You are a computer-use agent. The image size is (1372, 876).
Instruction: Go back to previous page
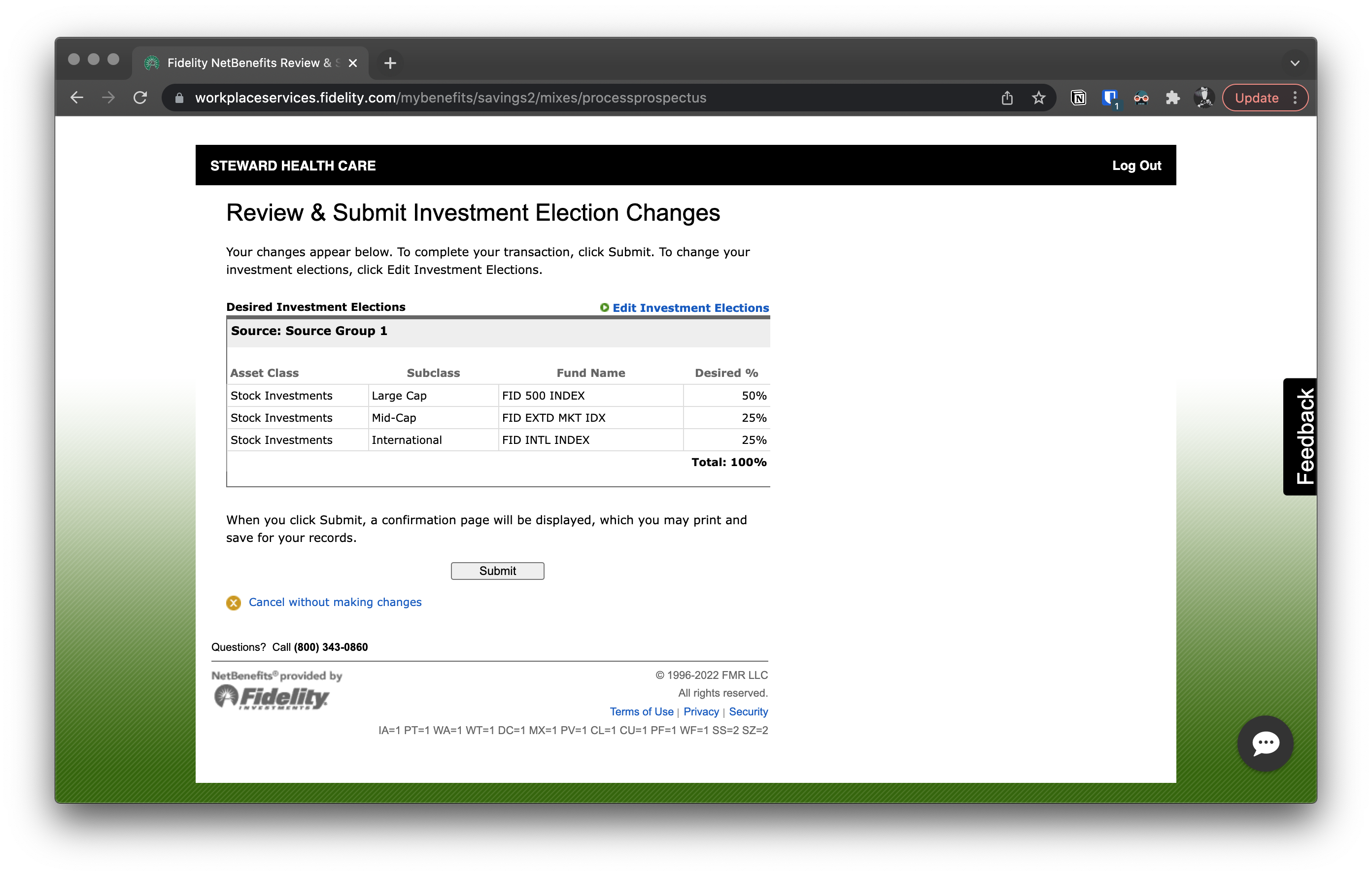point(77,98)
